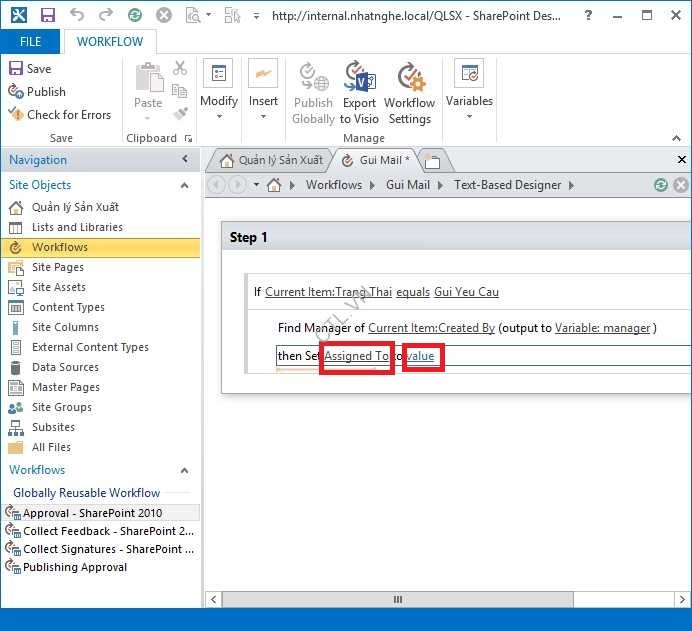Click Variable: manager link

click(x=603, y=328)
